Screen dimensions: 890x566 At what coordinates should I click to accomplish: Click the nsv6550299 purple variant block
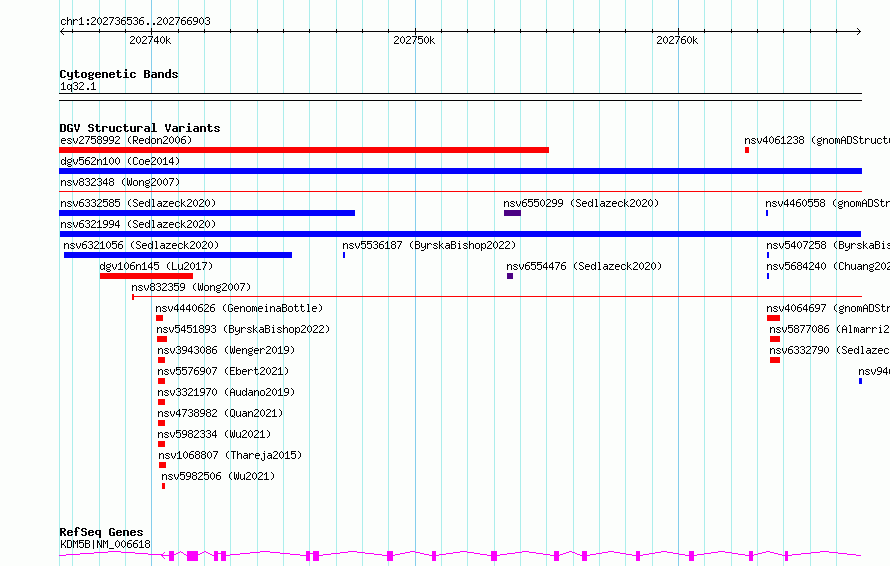pyautogui.click(x=512, y=213)
